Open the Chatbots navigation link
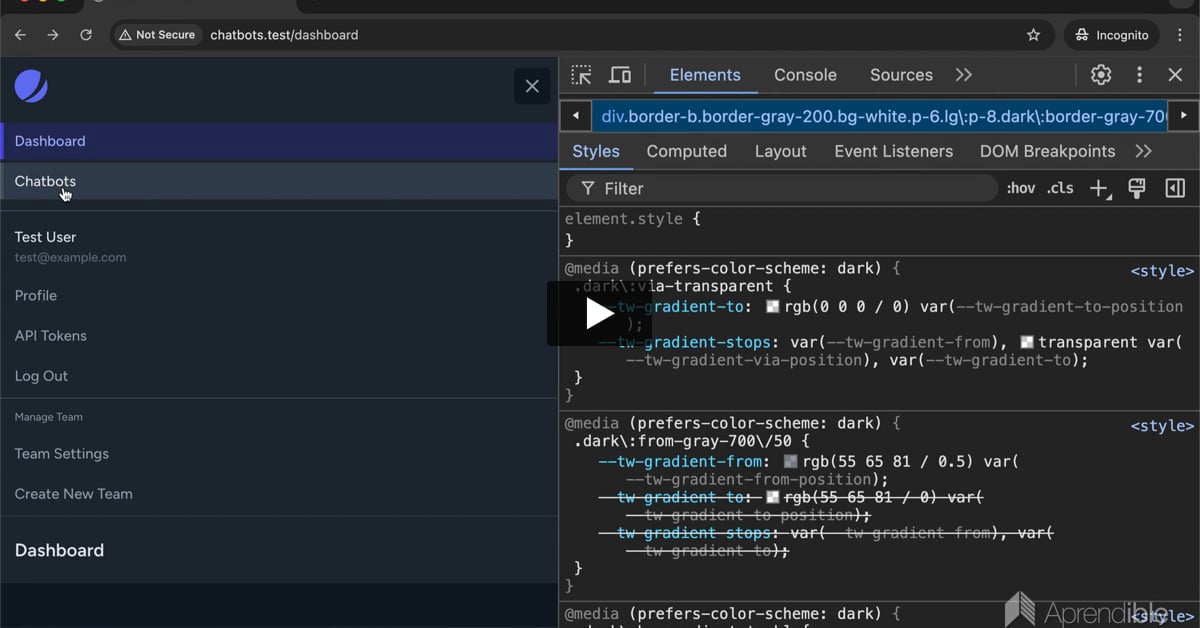 [45, 181]
